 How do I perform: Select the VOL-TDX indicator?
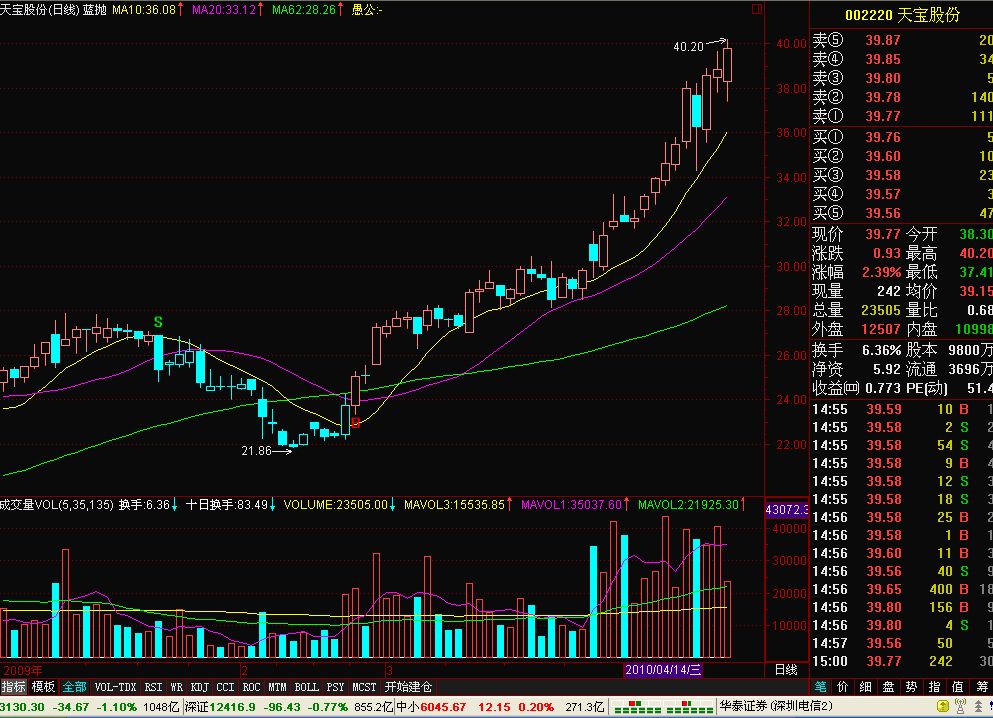click(x=115, y=687)
